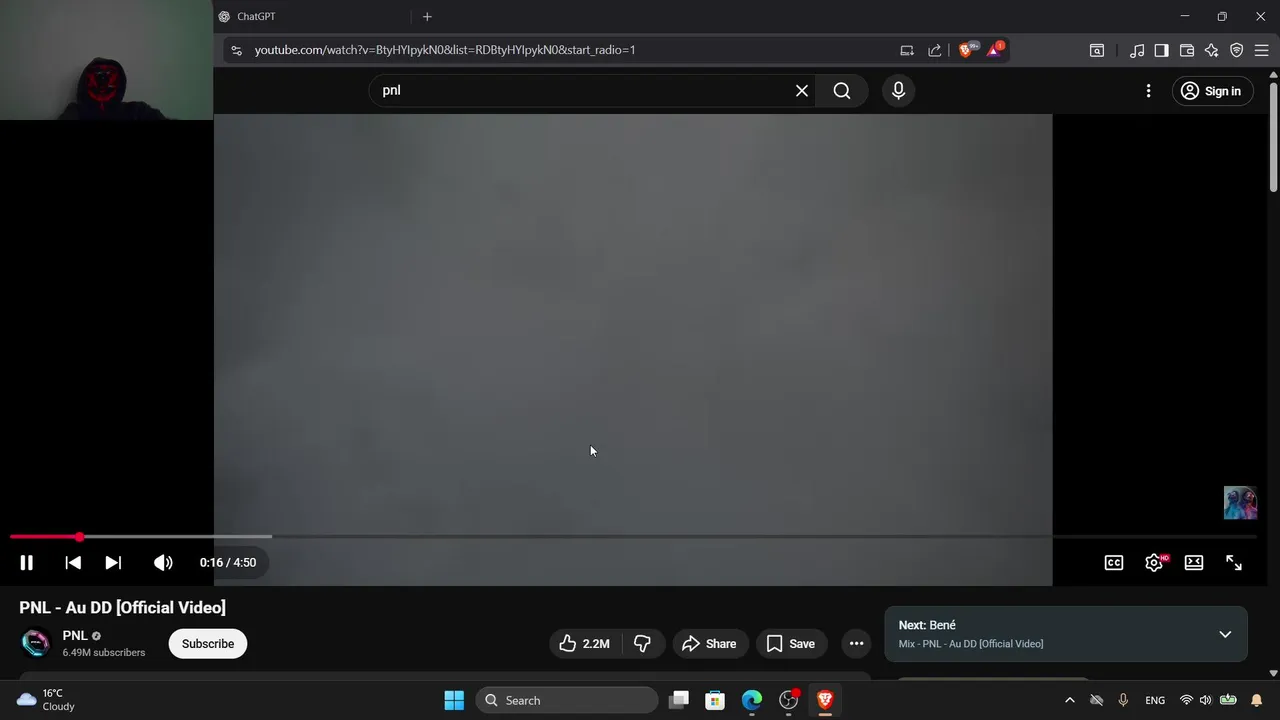Toggle the browser sidebar panel
This screenshot has width=1280, height=720.
point(1161,50)
